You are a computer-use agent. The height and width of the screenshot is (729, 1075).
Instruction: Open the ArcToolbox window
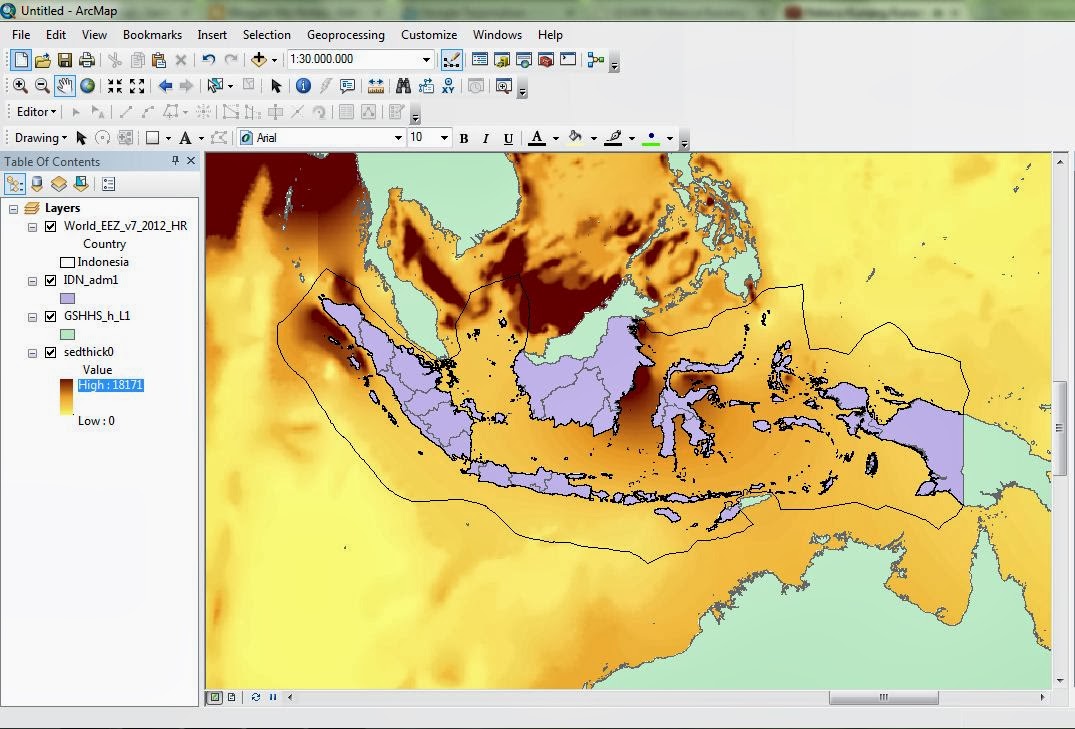pos(546,60)
